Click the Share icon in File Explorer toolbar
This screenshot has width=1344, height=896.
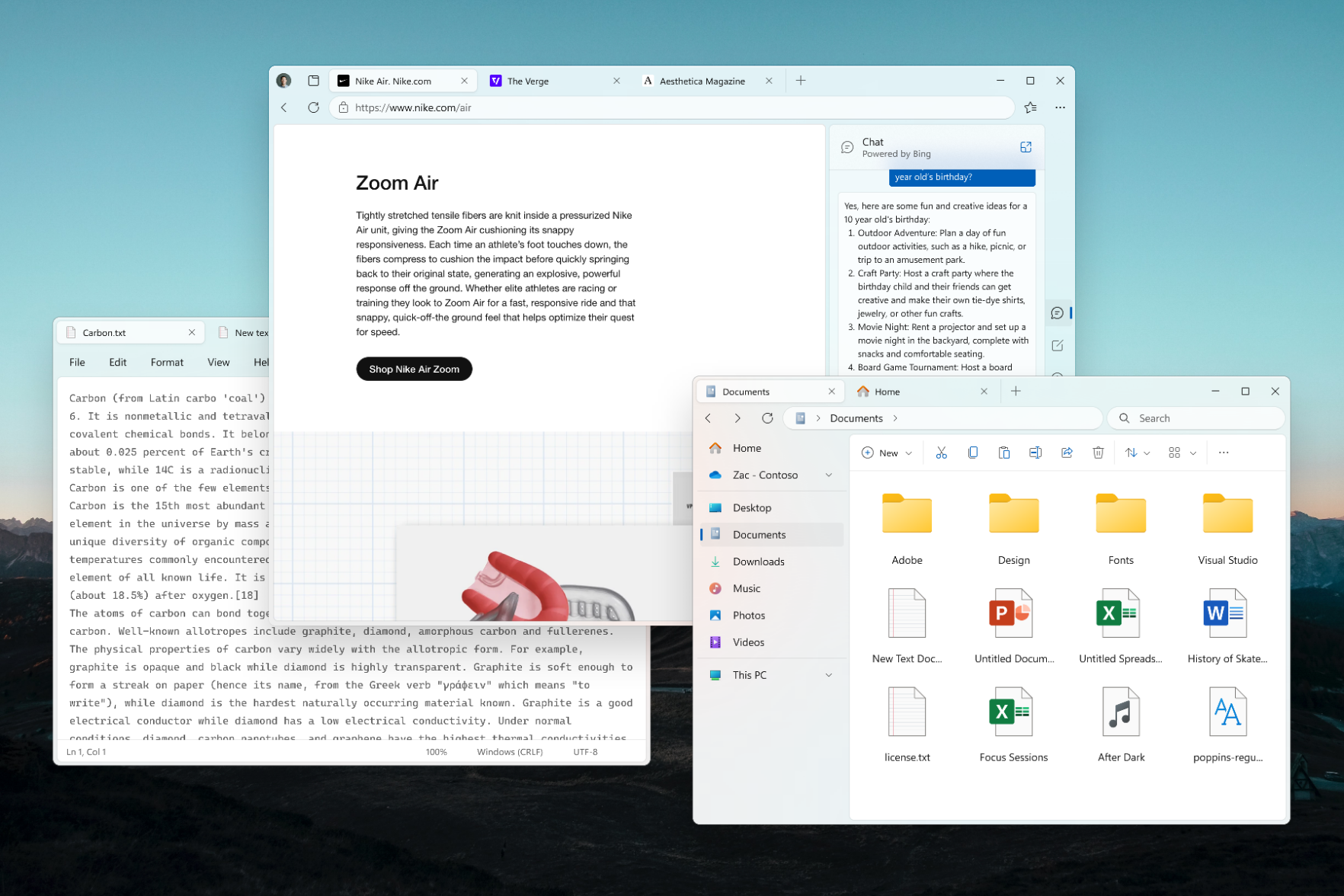[x=1067, y=453]
